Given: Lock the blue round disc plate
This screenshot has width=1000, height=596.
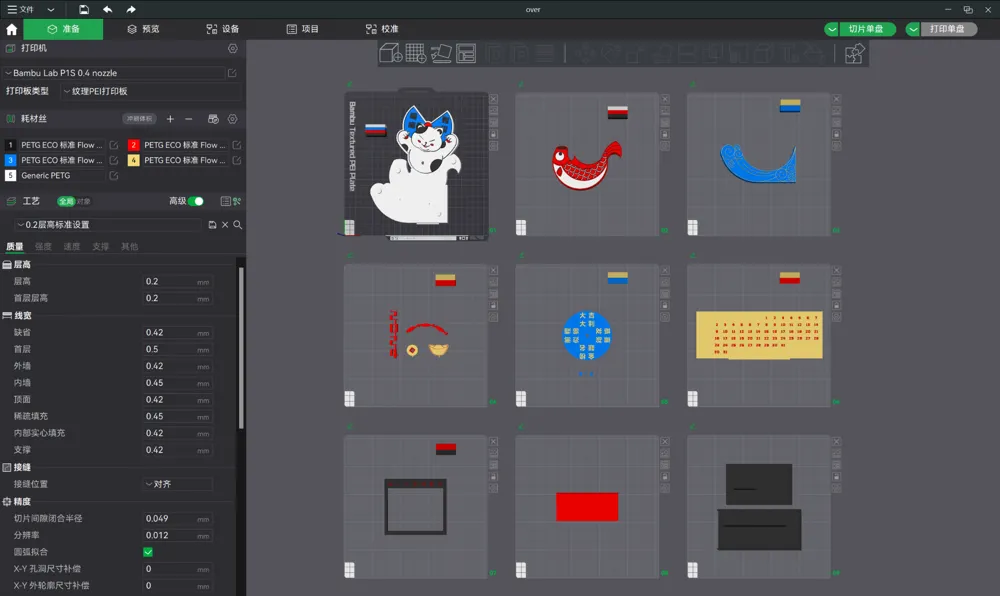Looking at the screenshot, I should pos(665,306).
